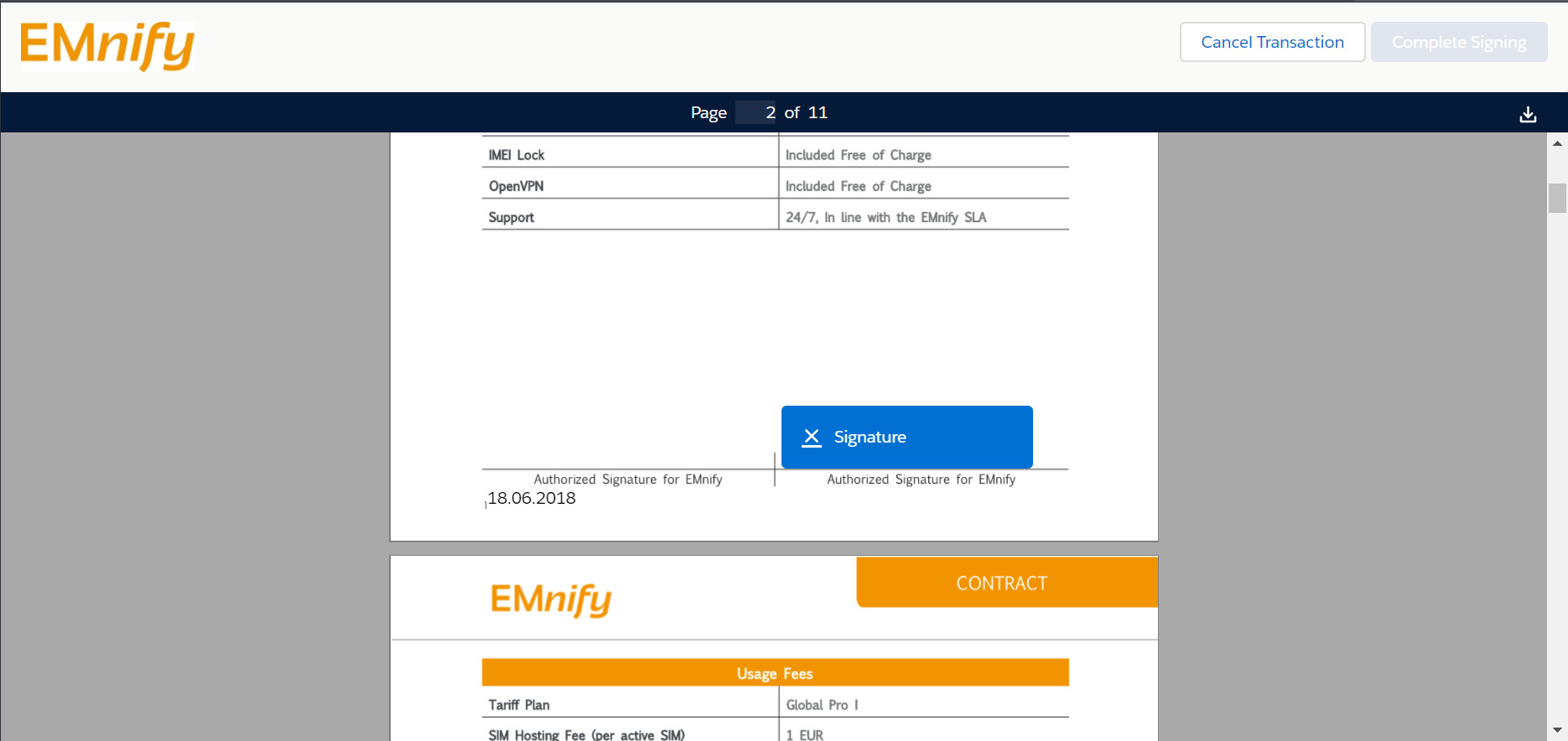Click the scrollbar up arrow
Viewport: 1568px width, 741px height.
tap(1557, 143)
